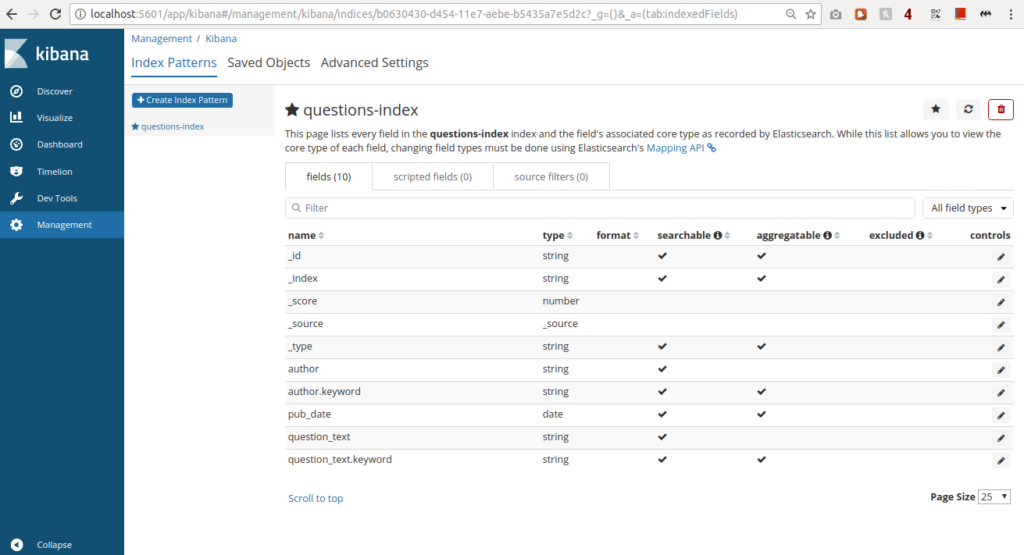Click author.keyword field name
Image resolution: width=1024 pixels, height=555 pixels.
(324, 391)
